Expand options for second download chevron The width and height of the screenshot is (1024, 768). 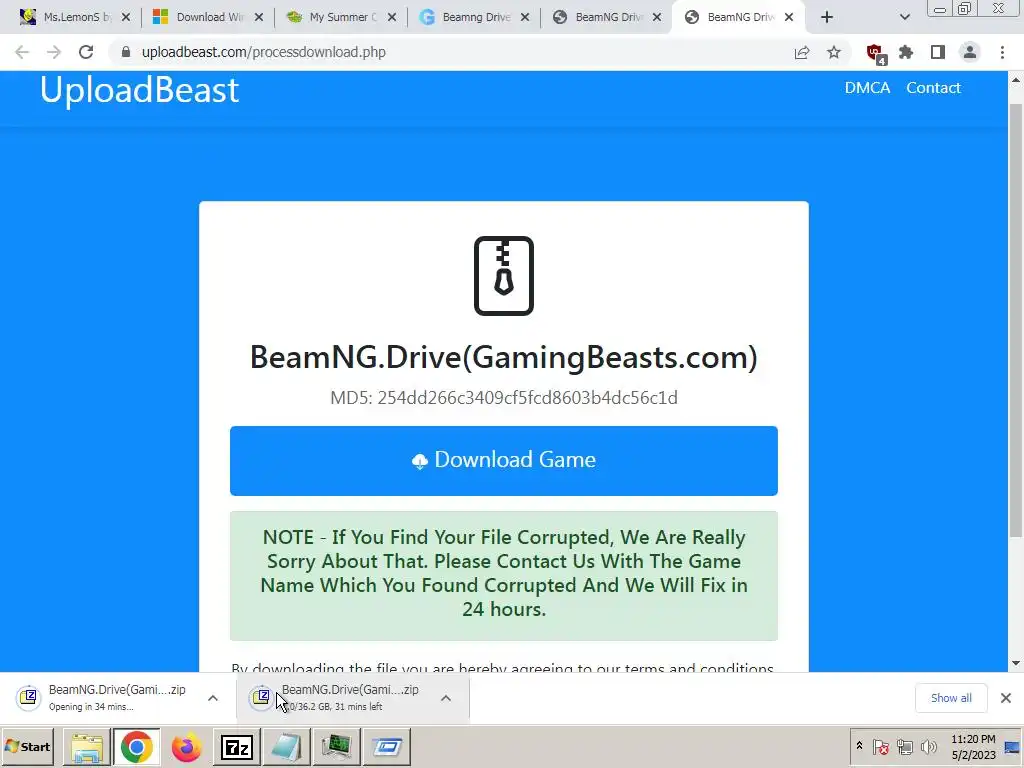446,698
